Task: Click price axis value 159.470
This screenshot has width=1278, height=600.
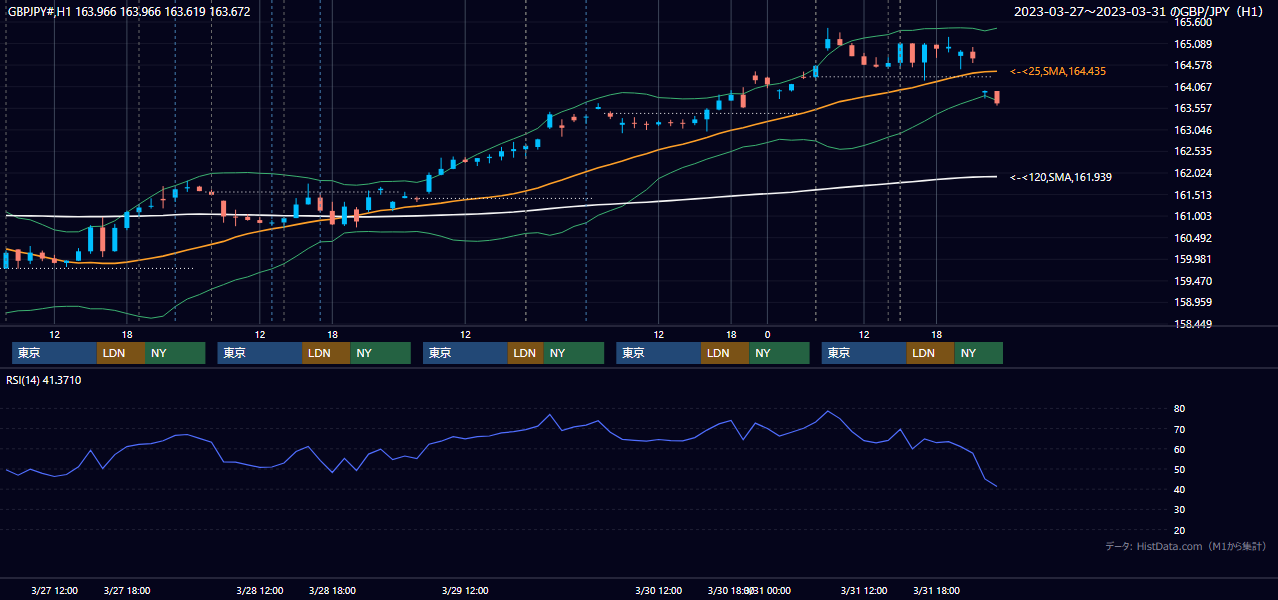Action: click(1193, 281)
